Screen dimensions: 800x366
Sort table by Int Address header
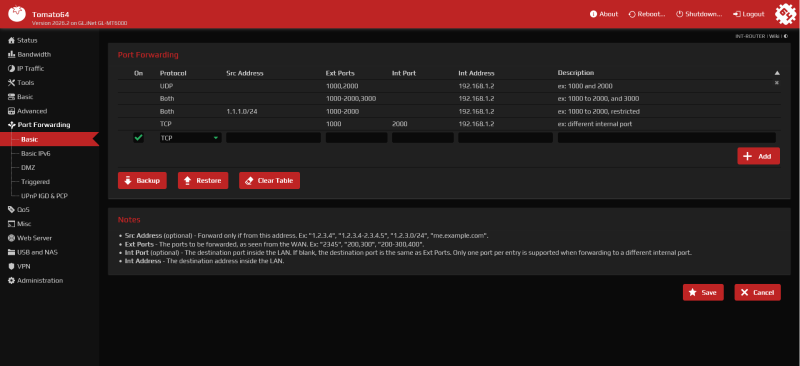477,73
